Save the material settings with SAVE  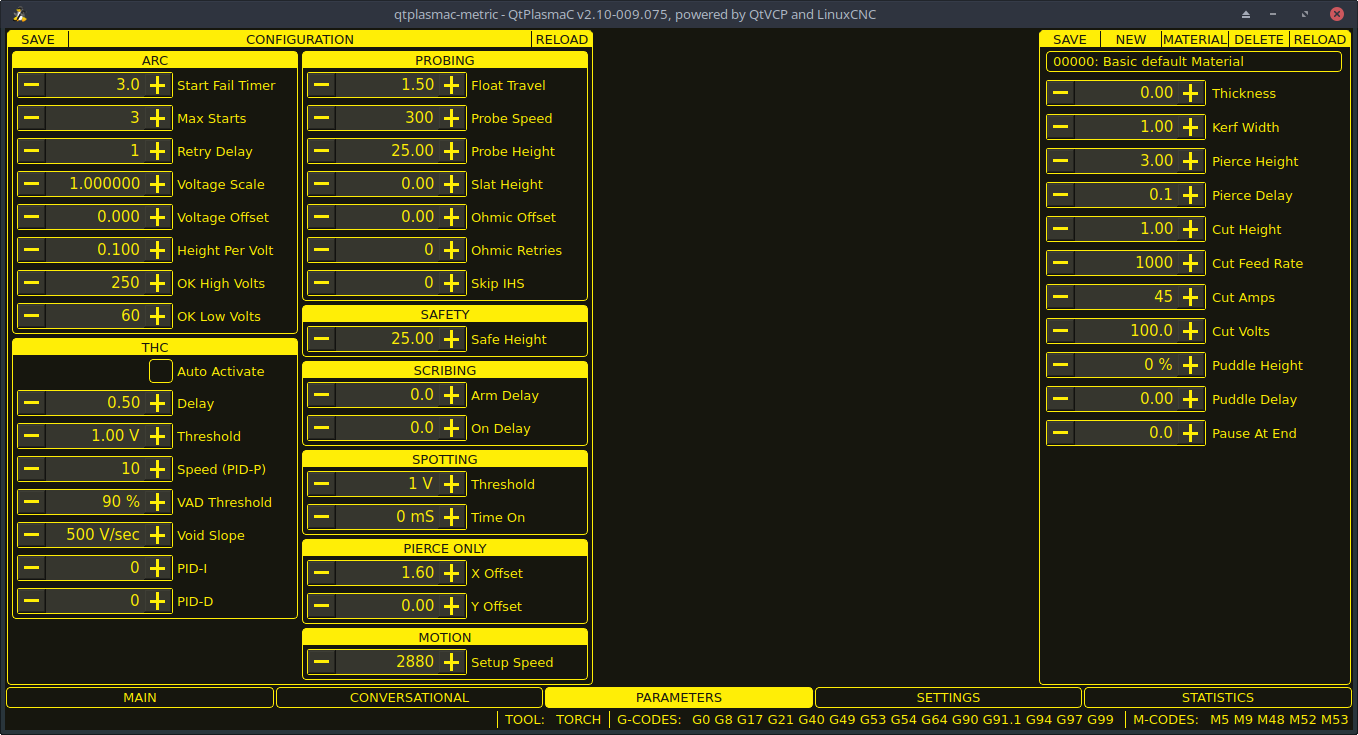pos(1069,39)
